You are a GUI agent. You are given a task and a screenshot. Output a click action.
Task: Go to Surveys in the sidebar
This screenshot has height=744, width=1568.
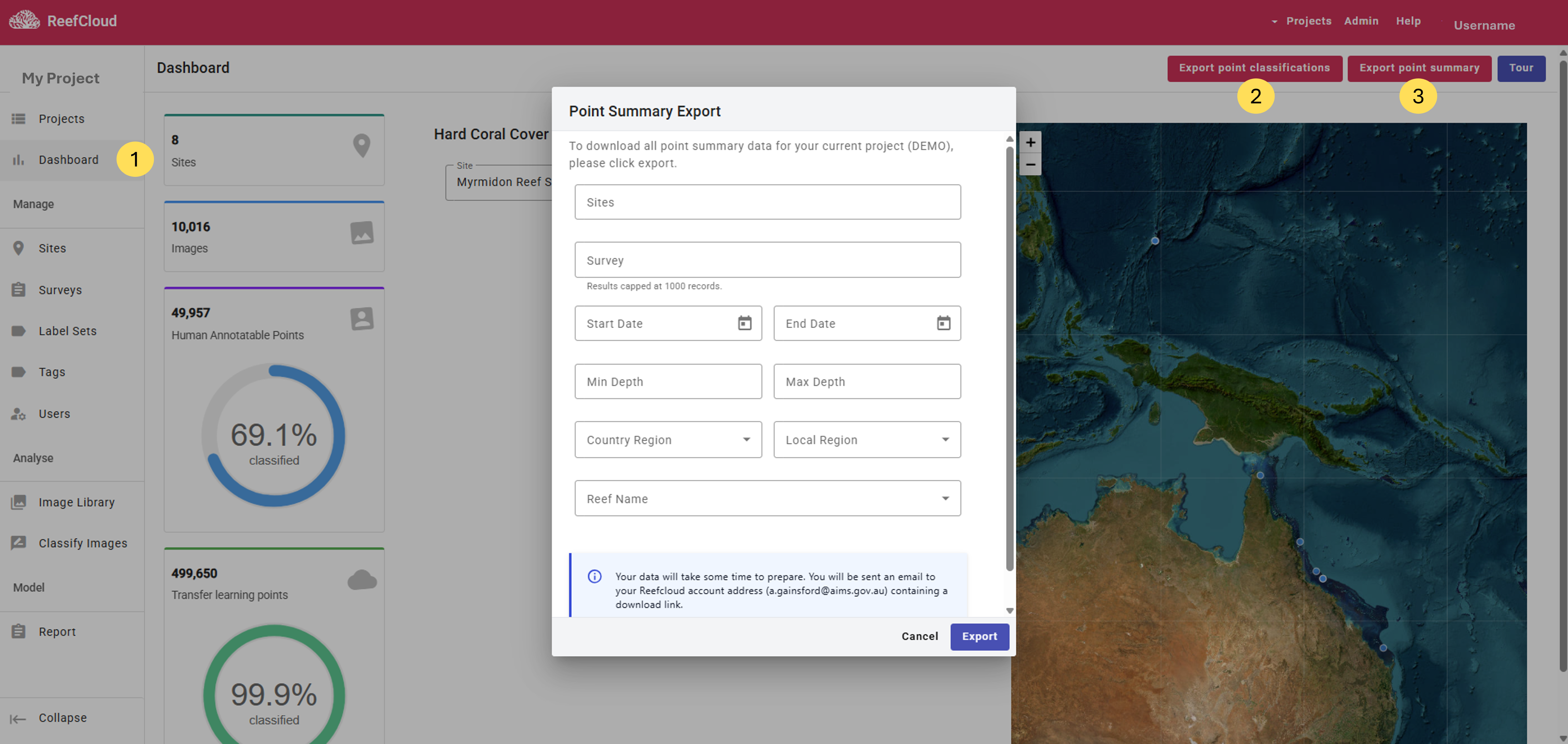pos(60,290)
